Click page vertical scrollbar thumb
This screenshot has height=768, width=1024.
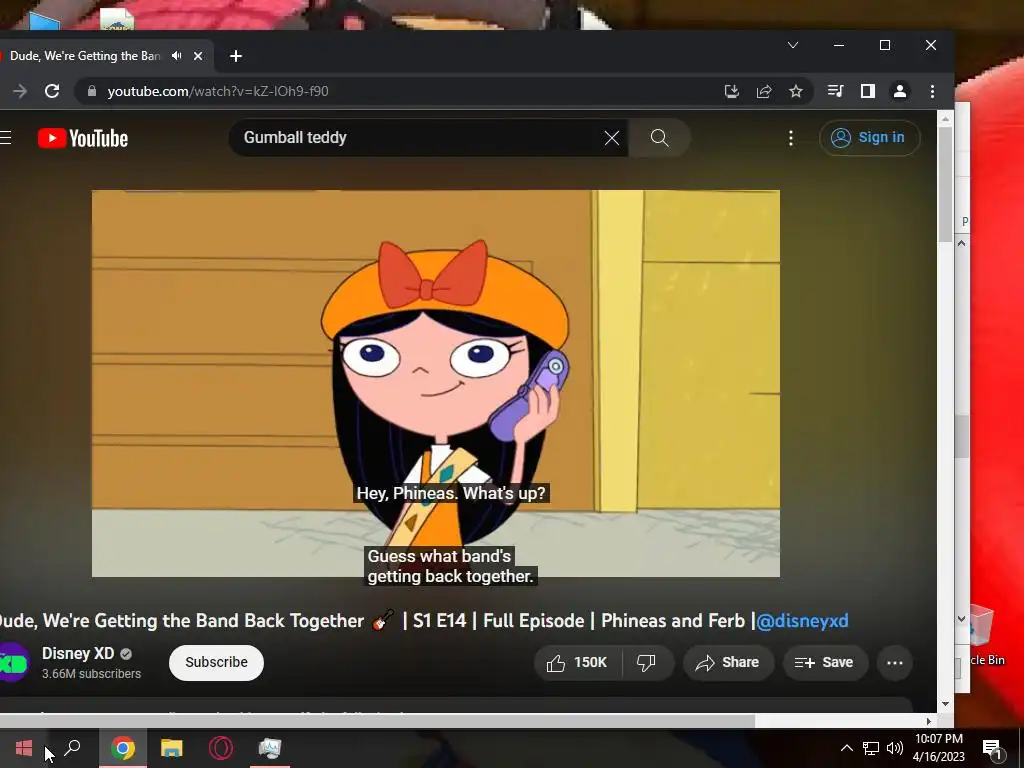coord(946,185)
